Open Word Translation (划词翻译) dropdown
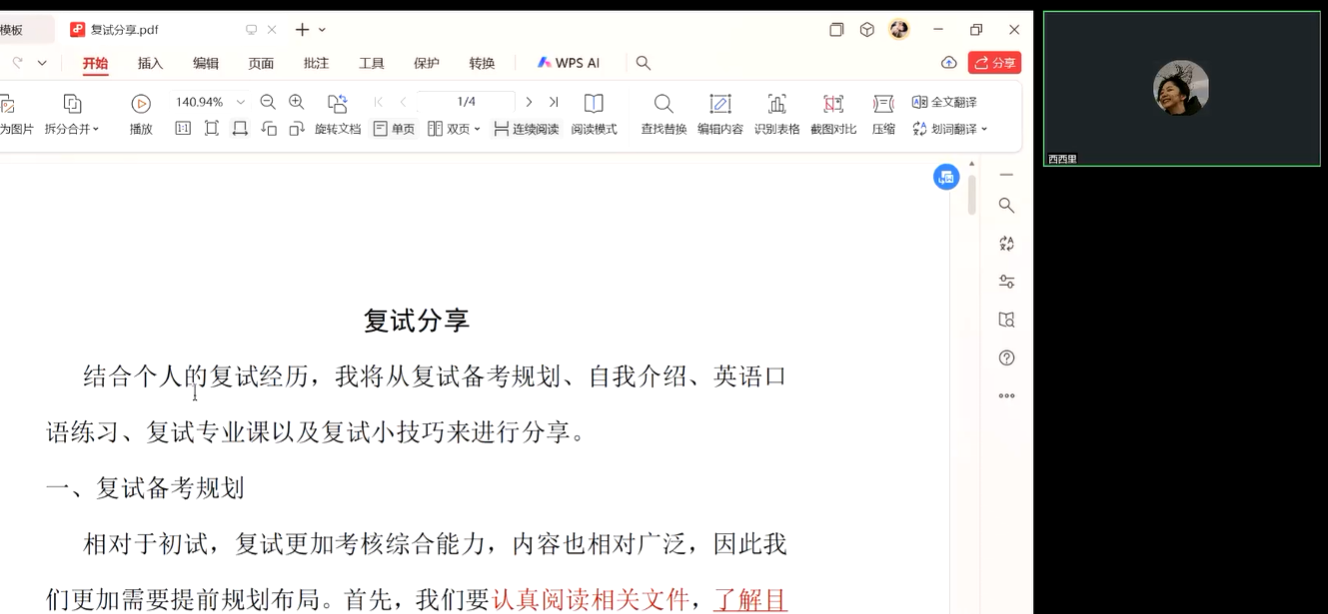The image size is (1328, 614). (950, 129)
